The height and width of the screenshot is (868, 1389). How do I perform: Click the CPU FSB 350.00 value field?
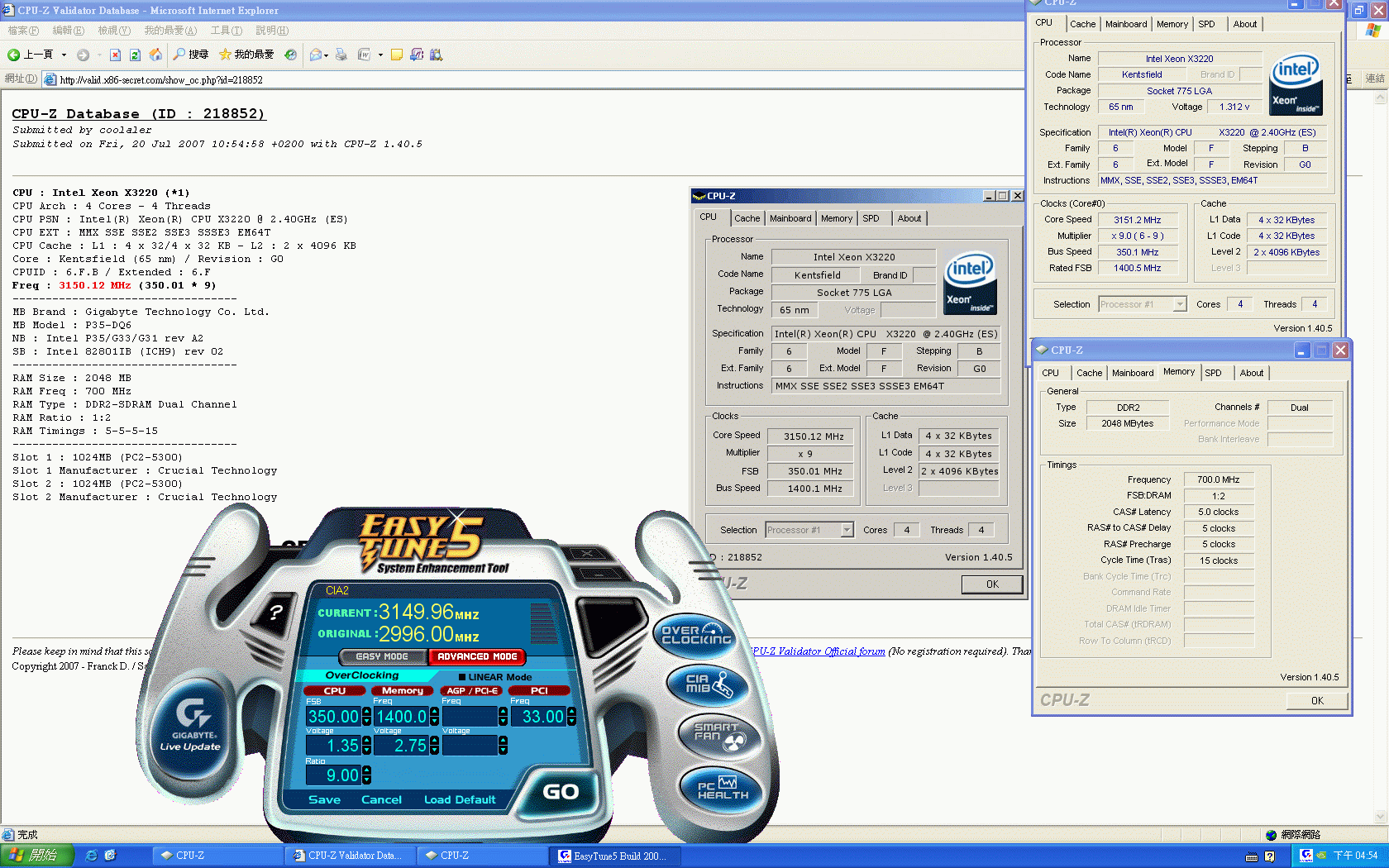point(334,717)
